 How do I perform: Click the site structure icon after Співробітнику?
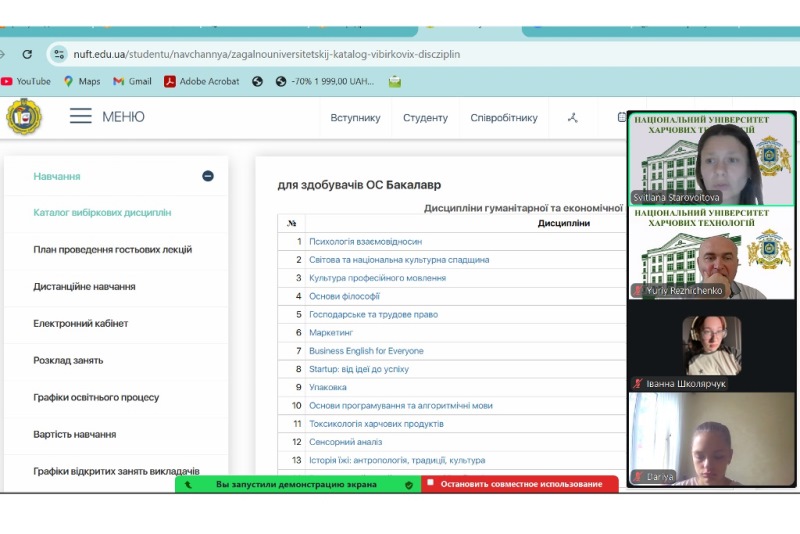[x=573, y=118]
